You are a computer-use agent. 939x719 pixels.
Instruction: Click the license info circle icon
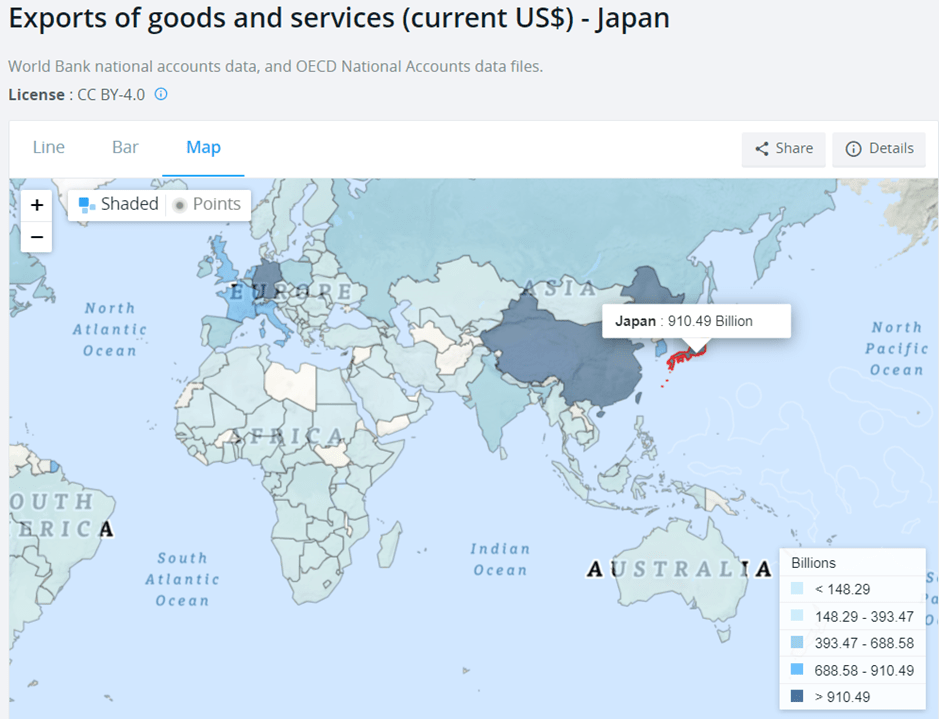click(161, 95)
